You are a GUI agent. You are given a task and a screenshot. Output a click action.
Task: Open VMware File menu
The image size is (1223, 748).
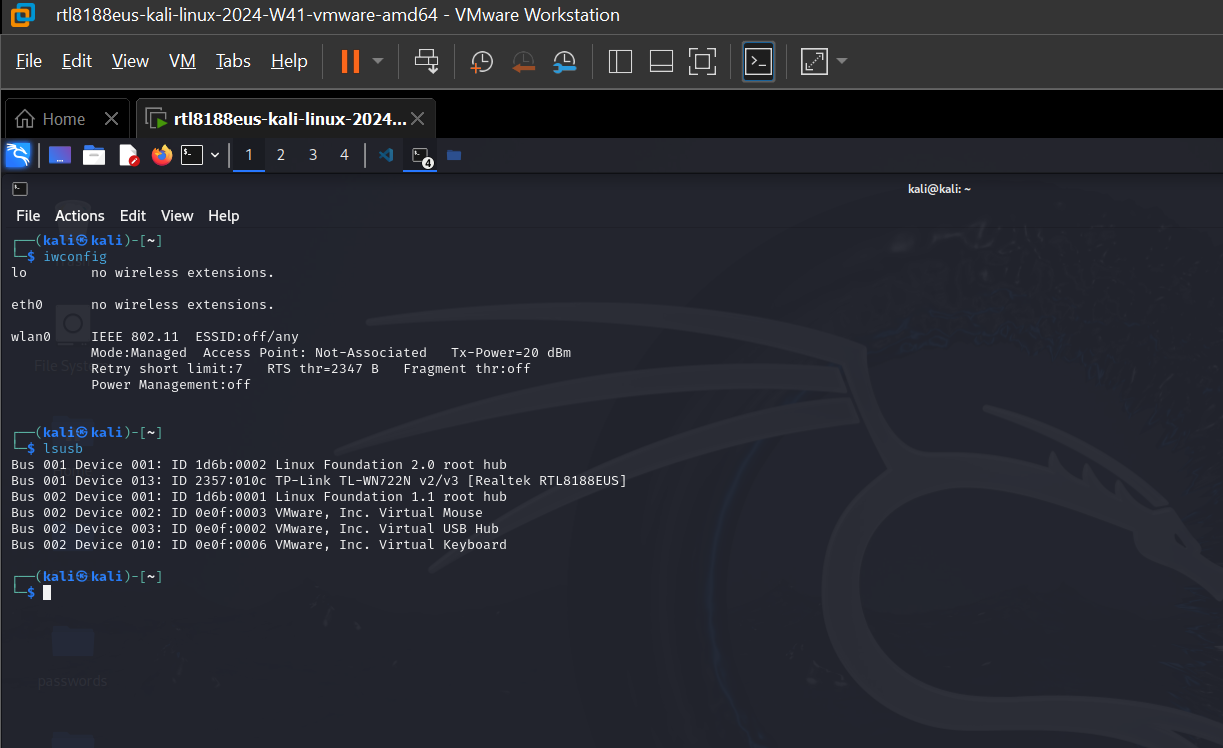click(29, 61)
